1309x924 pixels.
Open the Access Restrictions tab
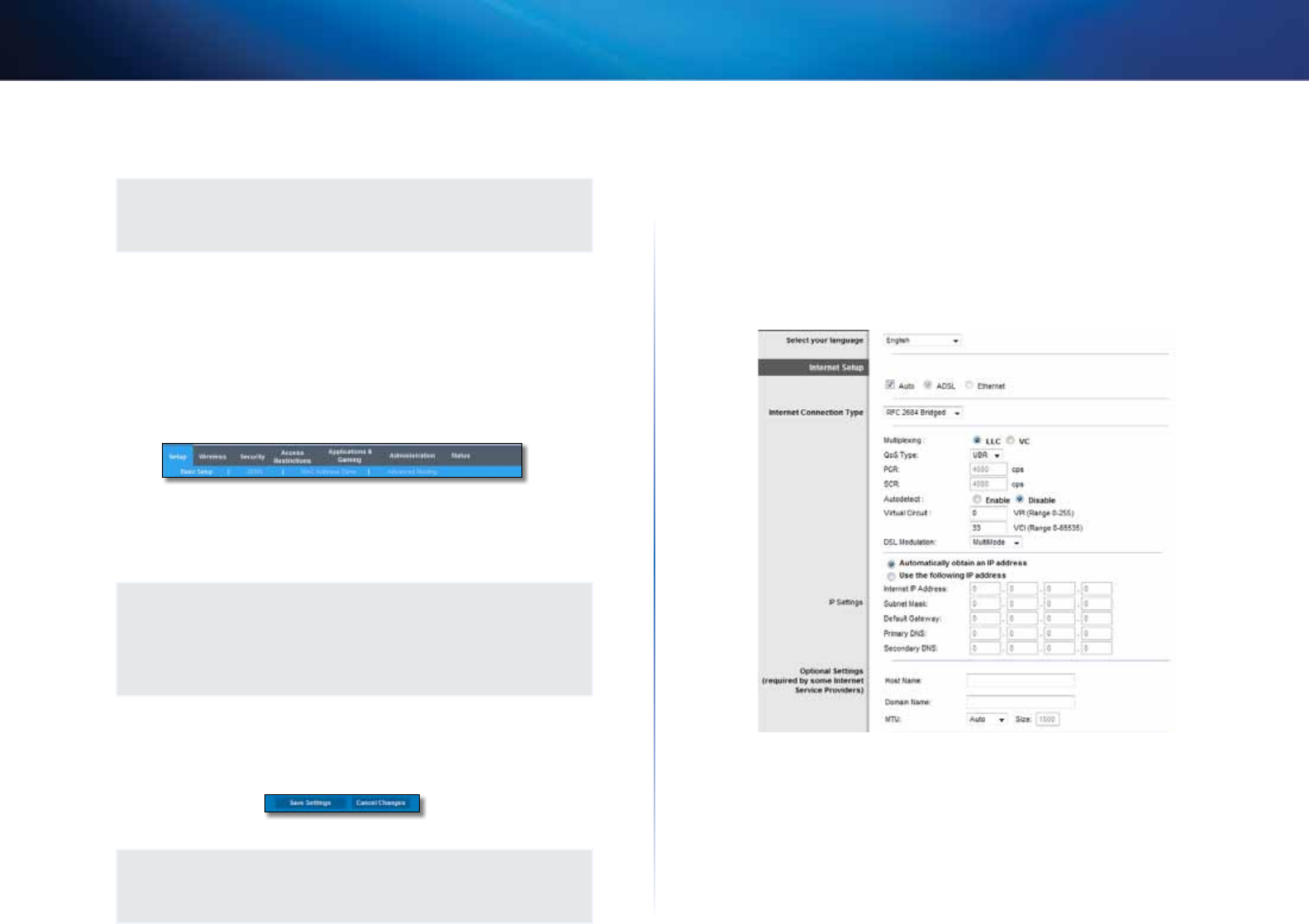293,456
